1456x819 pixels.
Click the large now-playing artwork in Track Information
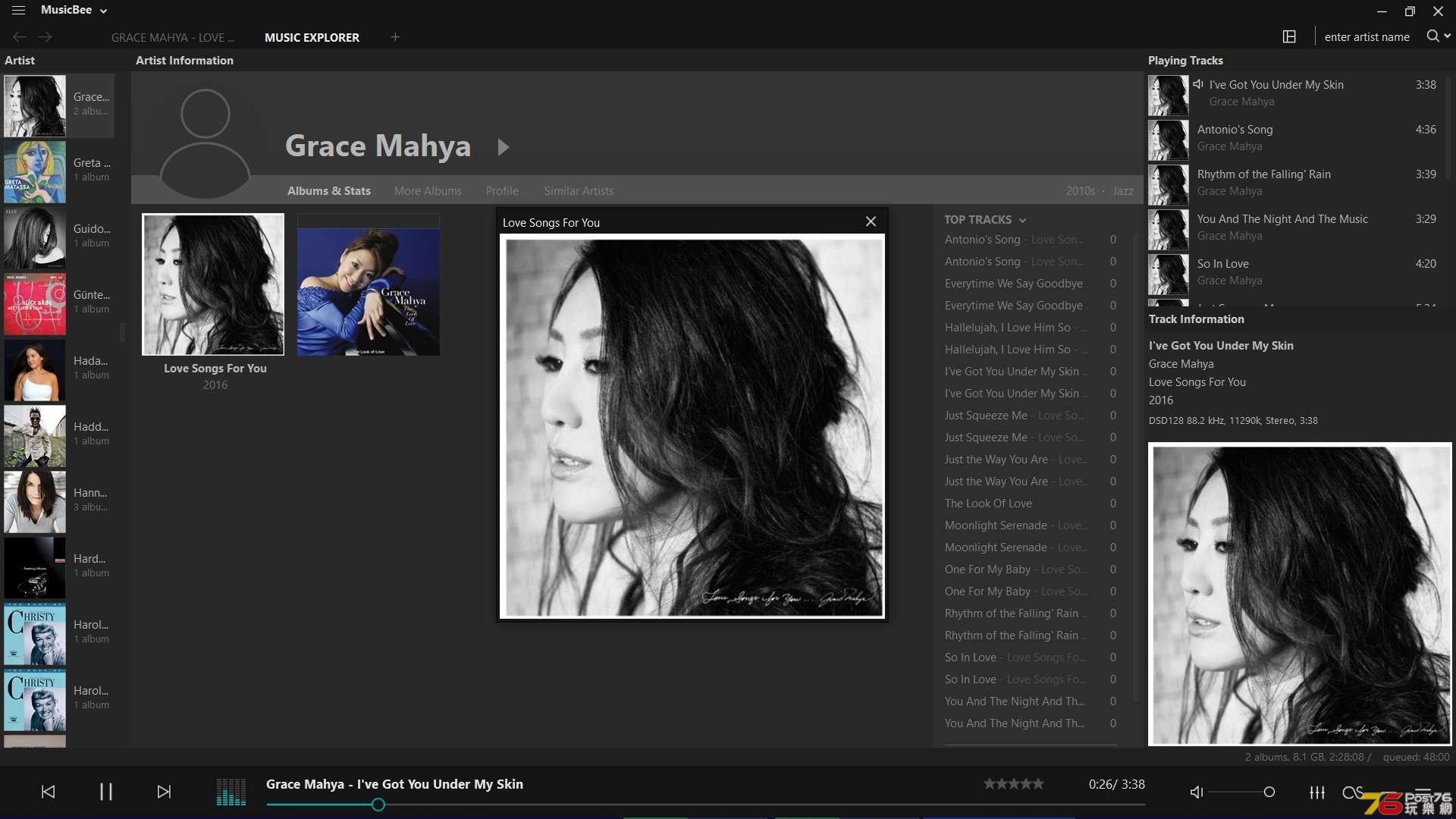1300,595
